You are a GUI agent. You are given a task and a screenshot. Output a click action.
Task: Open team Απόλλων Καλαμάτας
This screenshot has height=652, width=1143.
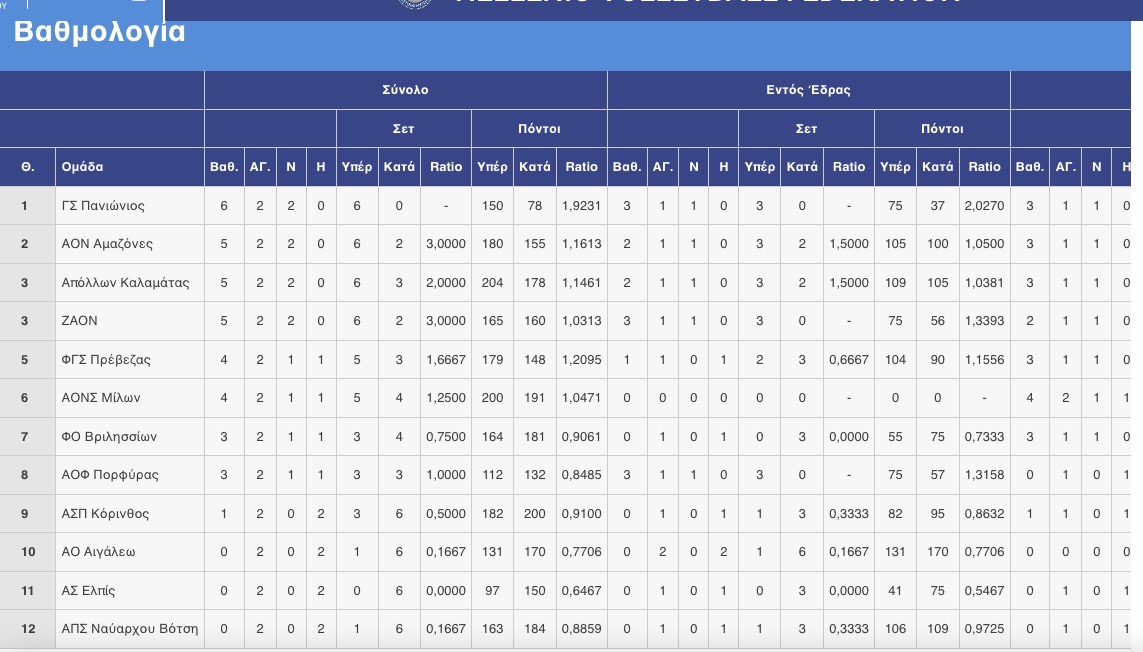125,282
